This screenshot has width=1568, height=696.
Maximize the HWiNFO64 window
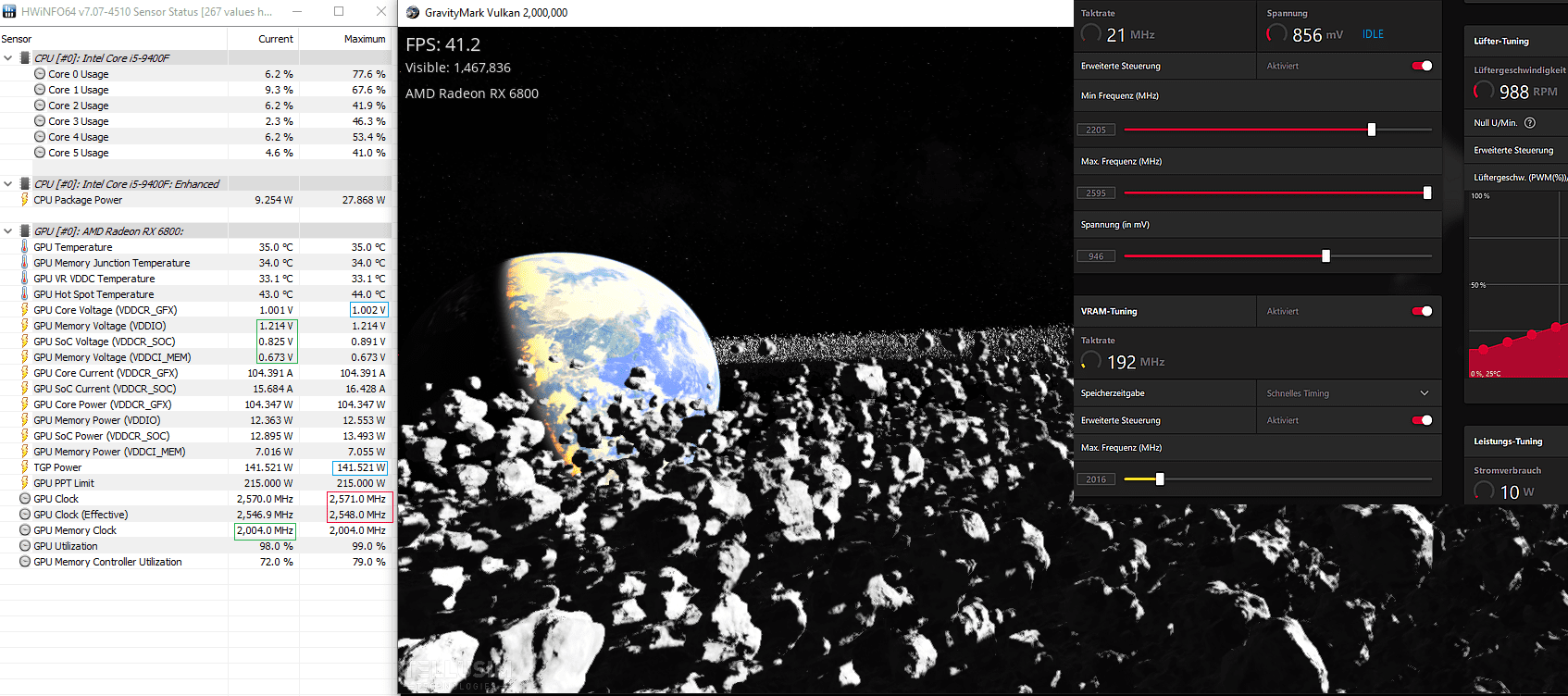[339, 12]
